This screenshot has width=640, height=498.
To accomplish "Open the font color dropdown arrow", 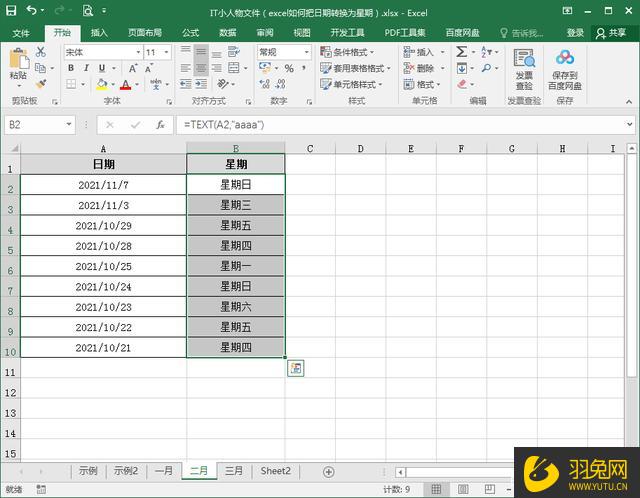I will [x=137, y=84].
